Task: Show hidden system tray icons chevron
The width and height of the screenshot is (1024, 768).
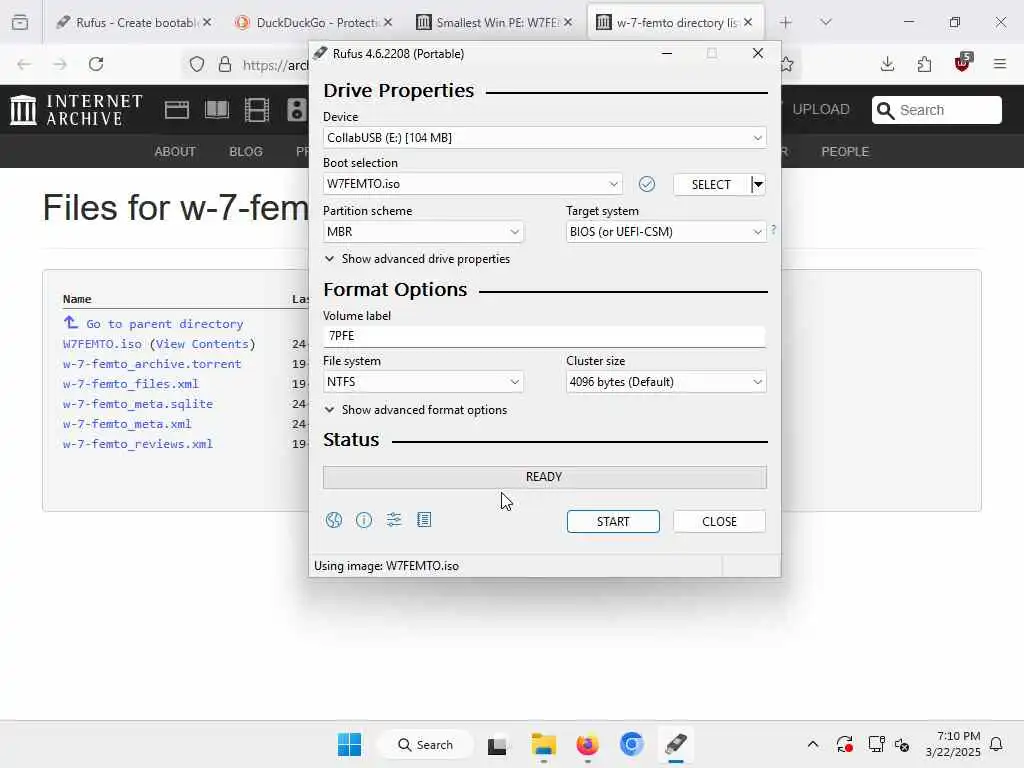Action: [x=812, y=744]
